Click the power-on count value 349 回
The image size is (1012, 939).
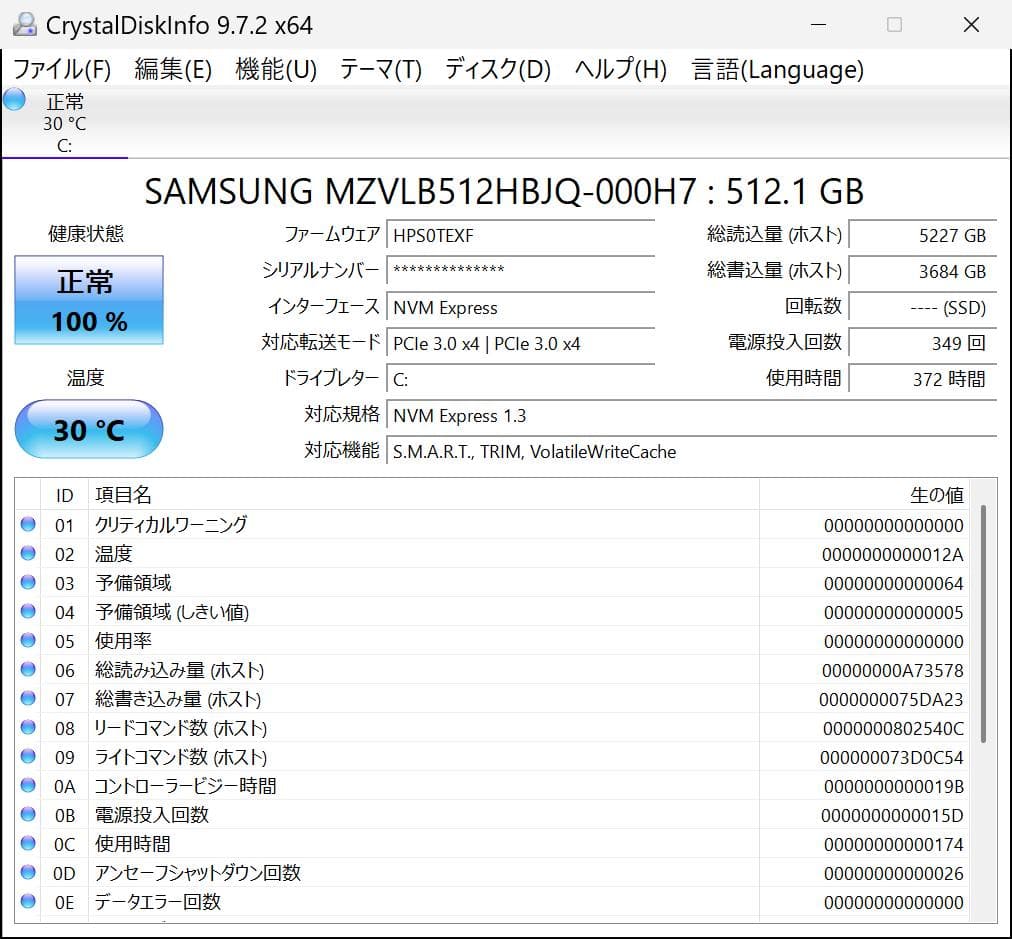tap(922, 343)
